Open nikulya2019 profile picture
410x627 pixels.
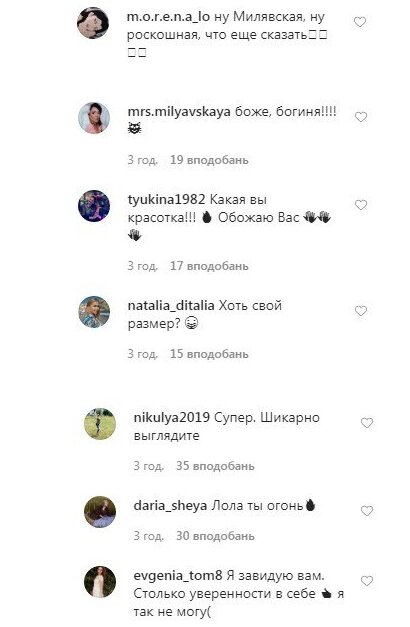point(100,424)
